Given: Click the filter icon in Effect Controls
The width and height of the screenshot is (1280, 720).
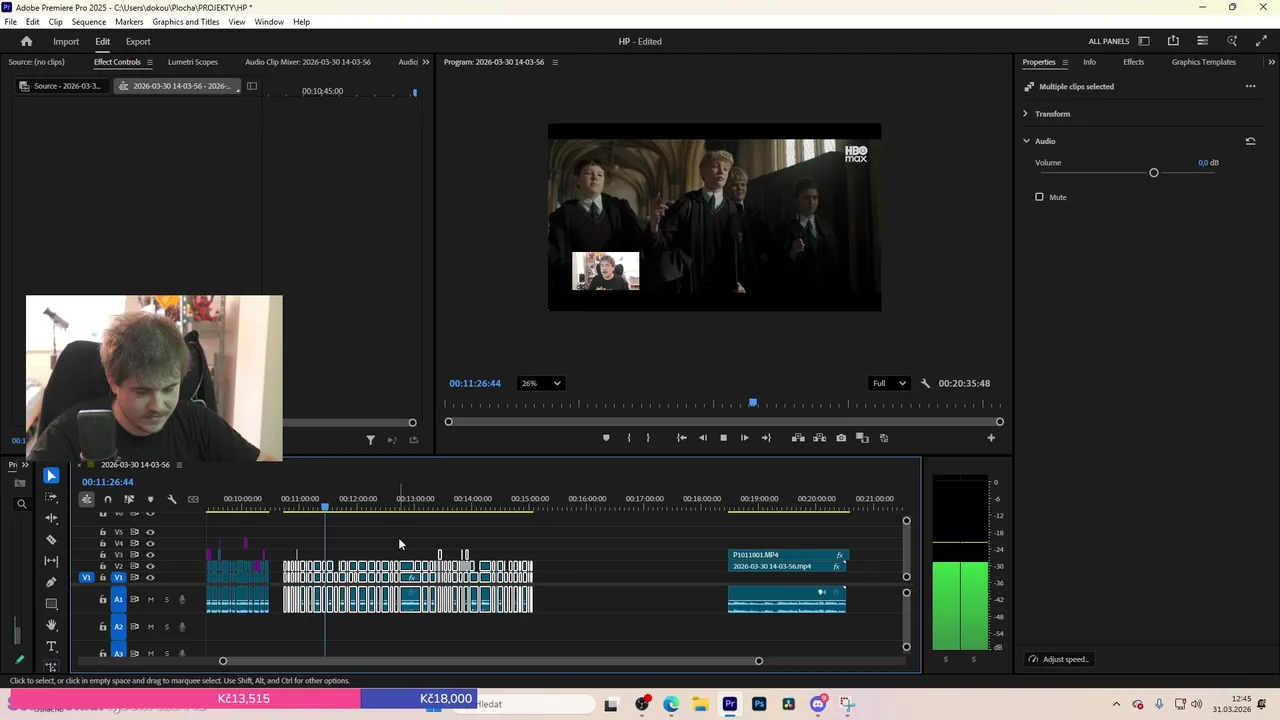Looking at the screenshot, I should tap(370, 440).
